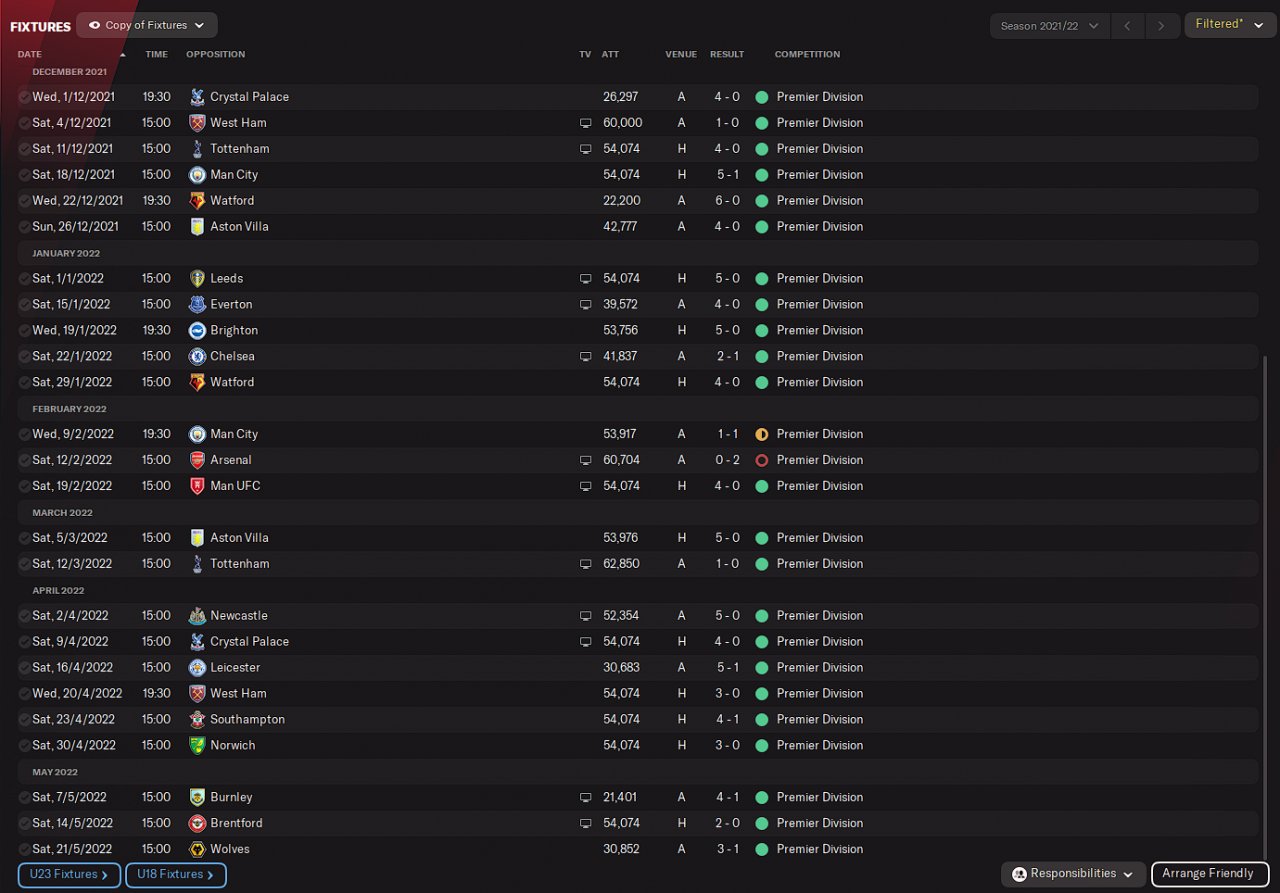Click the loss result indicator for Arsenal match
This screenshot has width=1280, height=893.
[761, 461]
